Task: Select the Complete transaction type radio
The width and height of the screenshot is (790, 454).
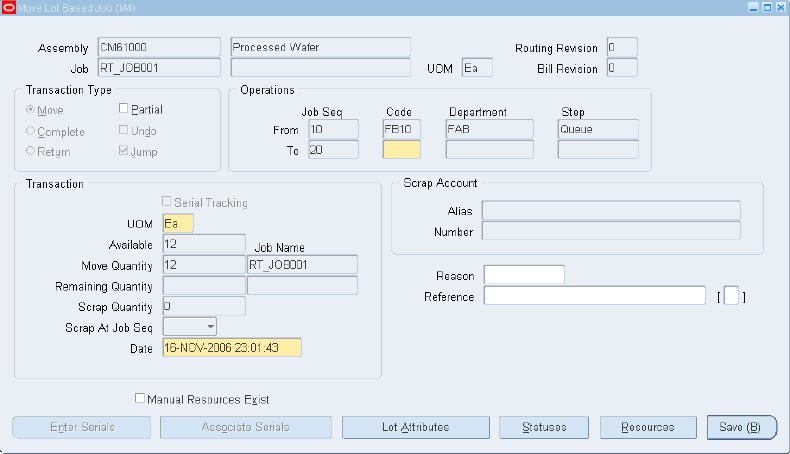Action: 30,131
